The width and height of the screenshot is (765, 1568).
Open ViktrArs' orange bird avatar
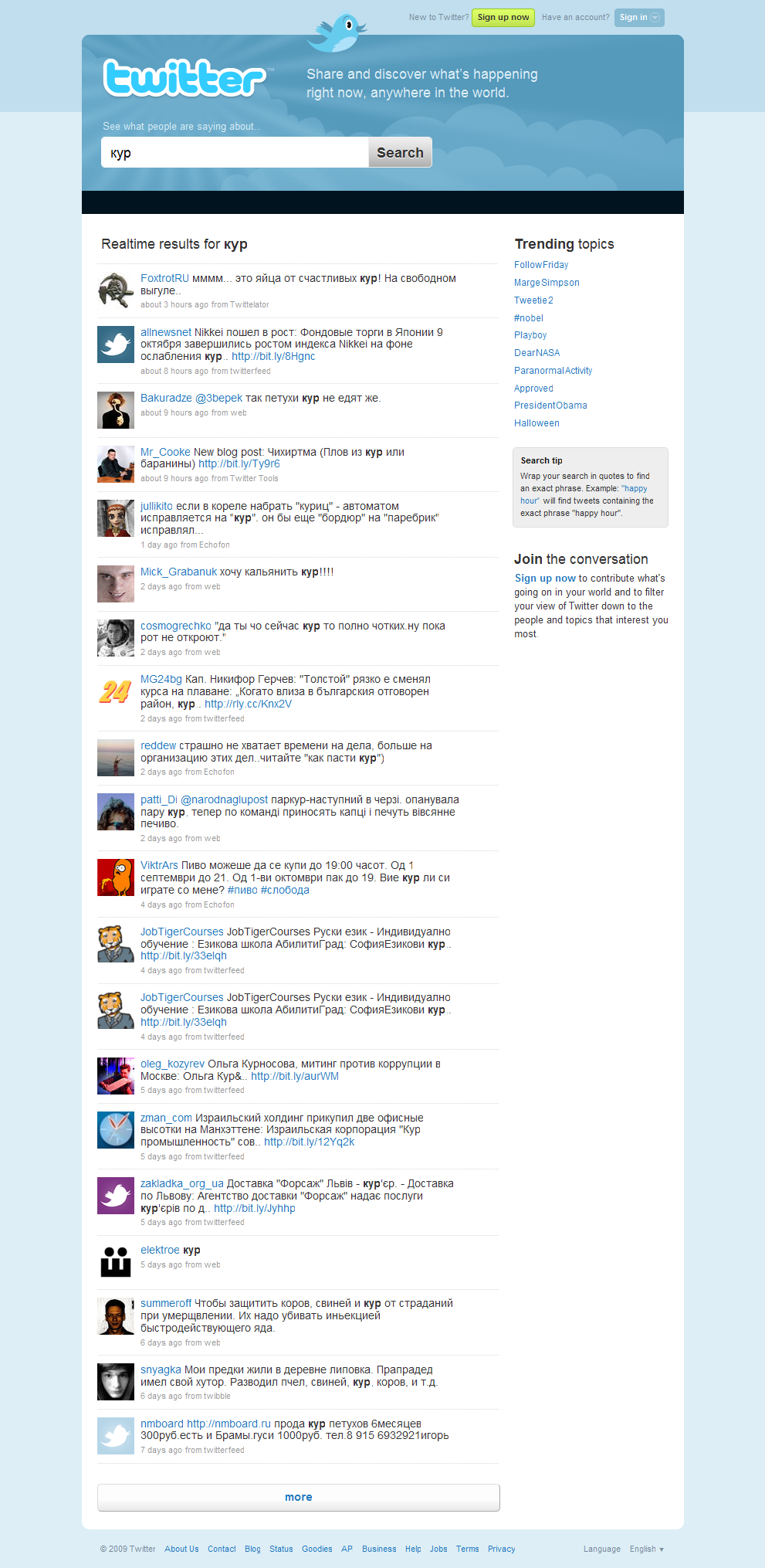pos(116,877)
